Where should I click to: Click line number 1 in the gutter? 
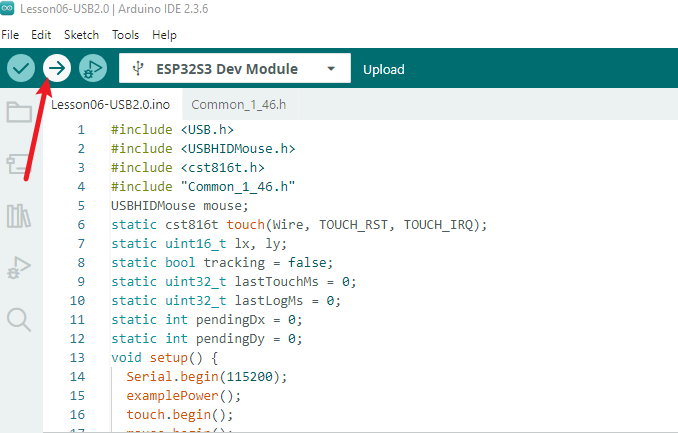click(81, 130)
